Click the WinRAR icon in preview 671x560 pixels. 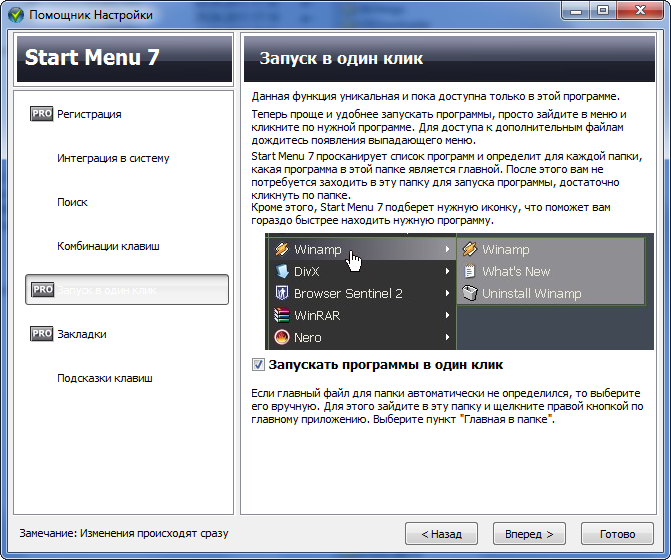[x=282, y=315]
